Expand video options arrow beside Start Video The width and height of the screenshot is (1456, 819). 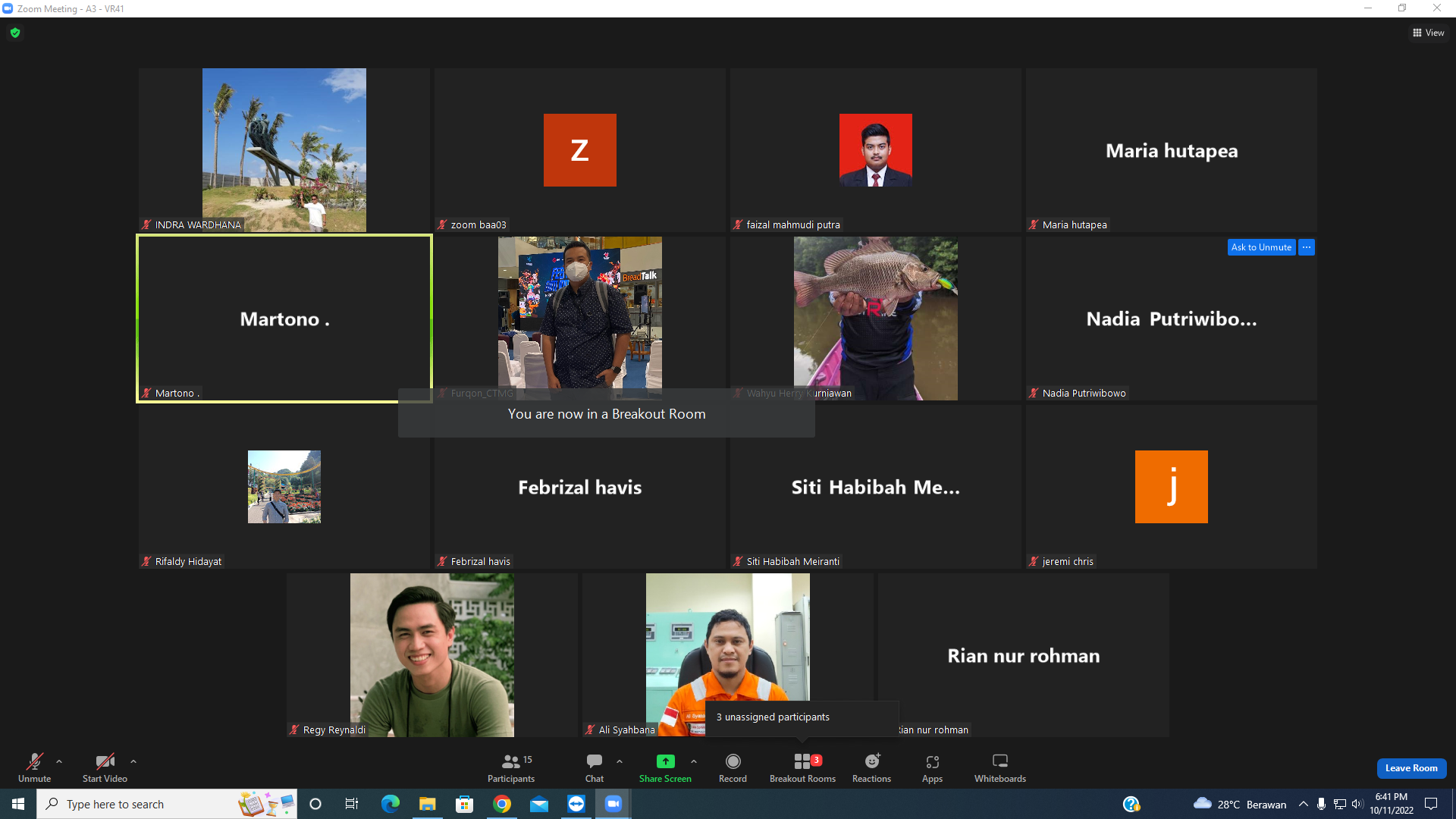click(133, 761)
